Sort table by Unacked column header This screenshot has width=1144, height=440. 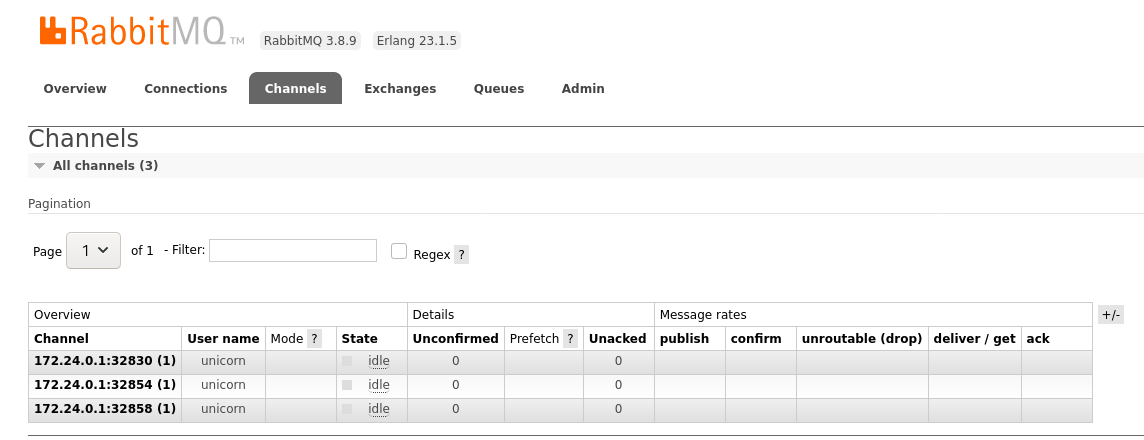(617, 339)
